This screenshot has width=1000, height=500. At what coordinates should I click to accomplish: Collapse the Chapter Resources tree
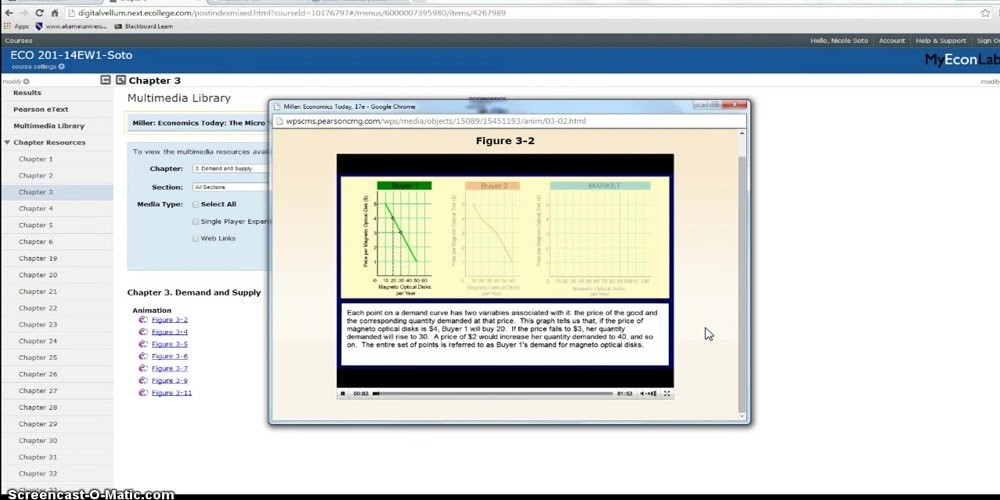[x=8, y=143]
